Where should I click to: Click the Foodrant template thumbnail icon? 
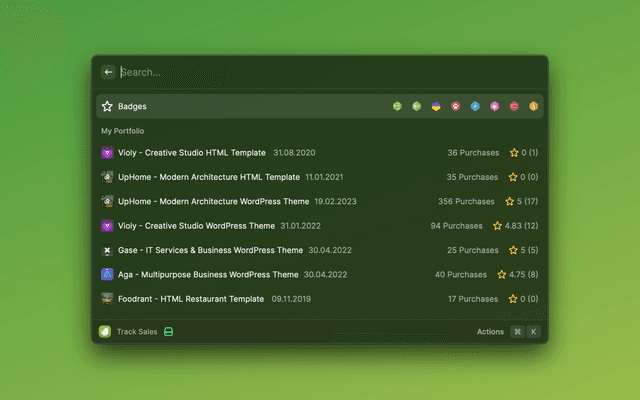[108, 298]
